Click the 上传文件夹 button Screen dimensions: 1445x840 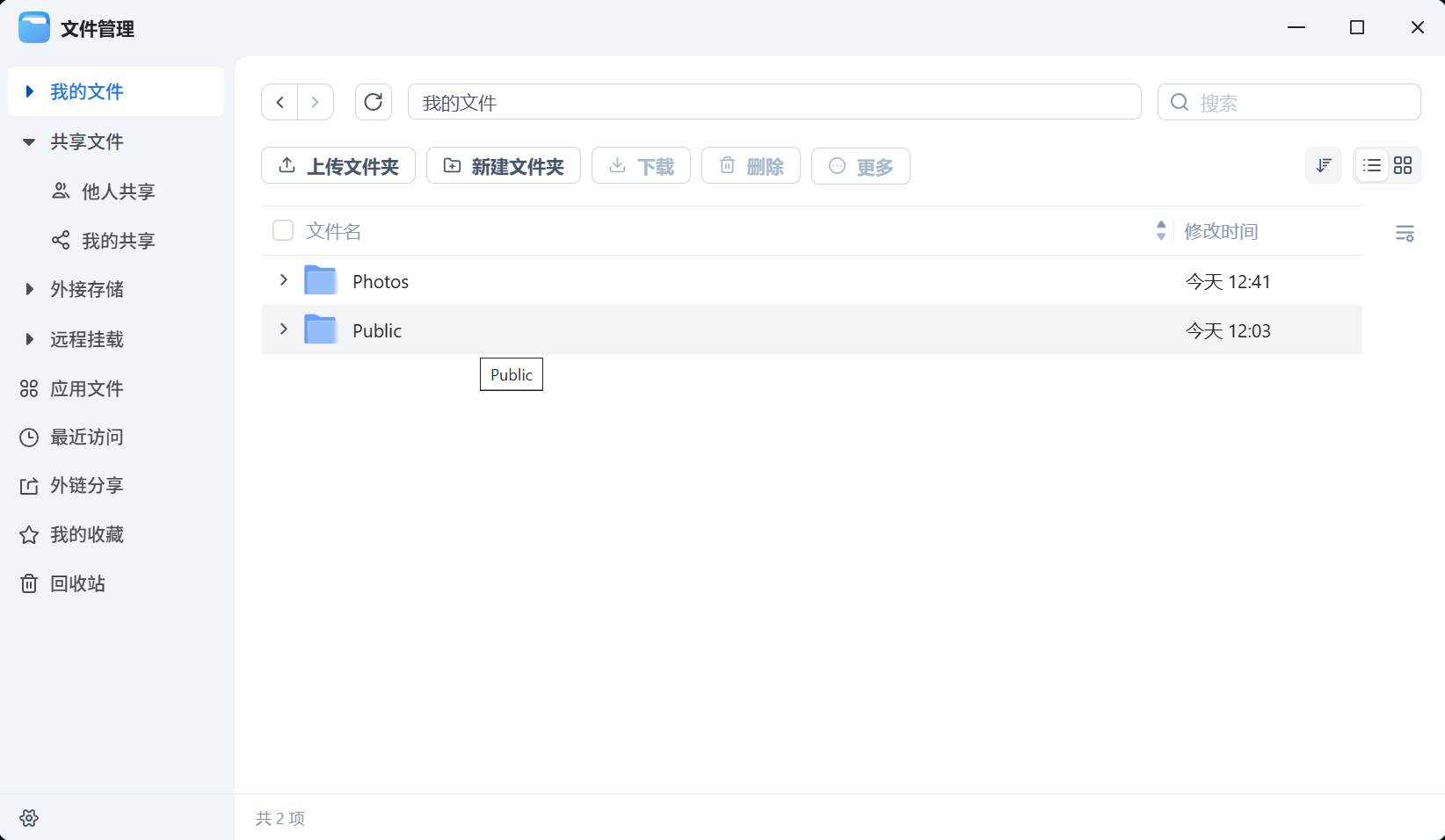338,165
